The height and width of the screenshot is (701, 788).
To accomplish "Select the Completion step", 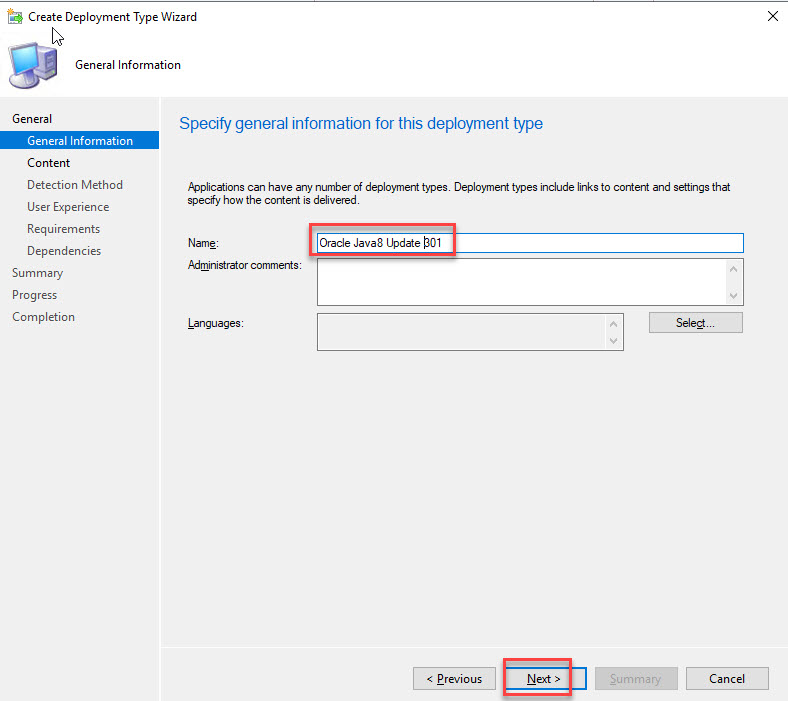I will [43, 317].
